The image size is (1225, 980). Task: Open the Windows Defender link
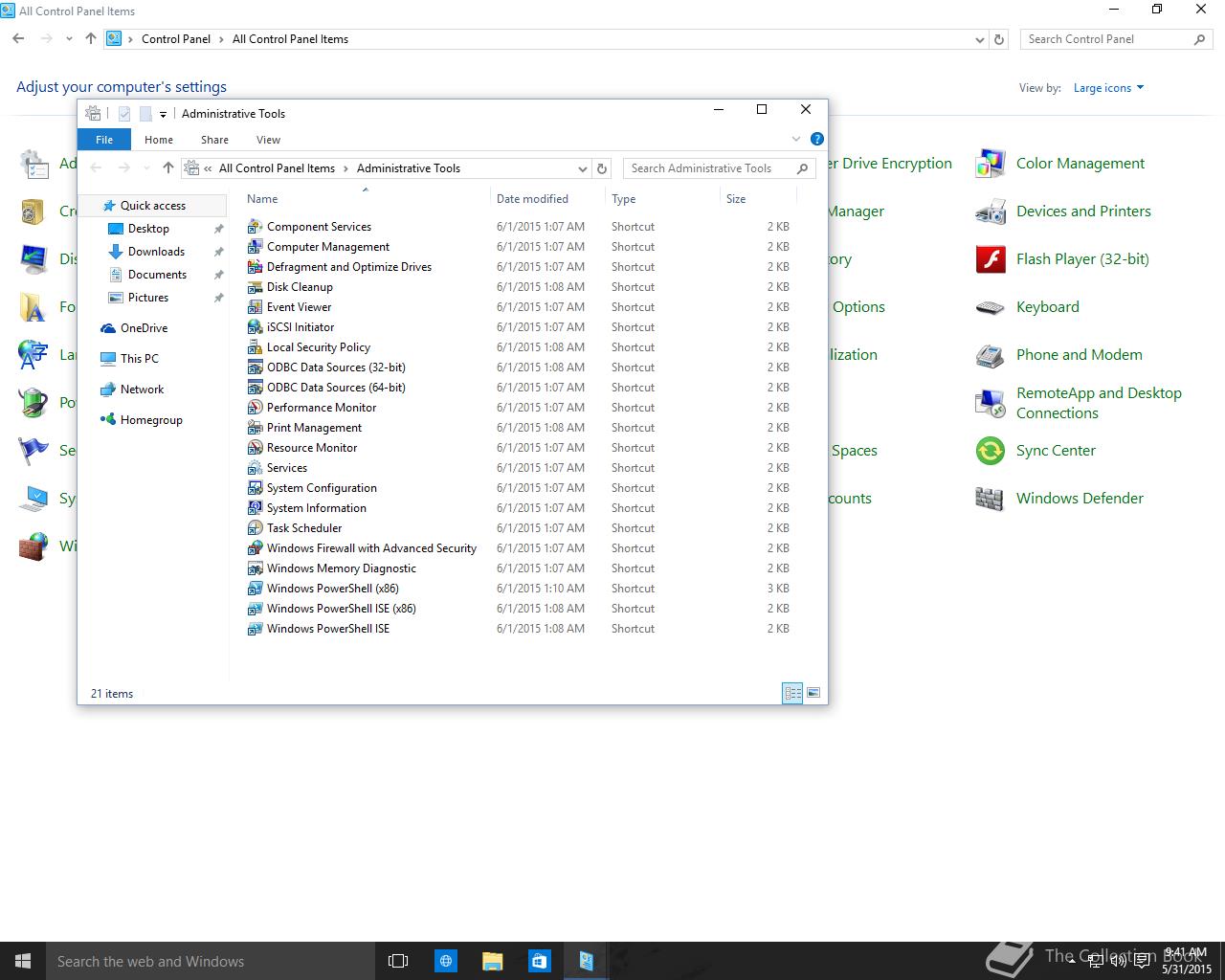click(1080, 499)
